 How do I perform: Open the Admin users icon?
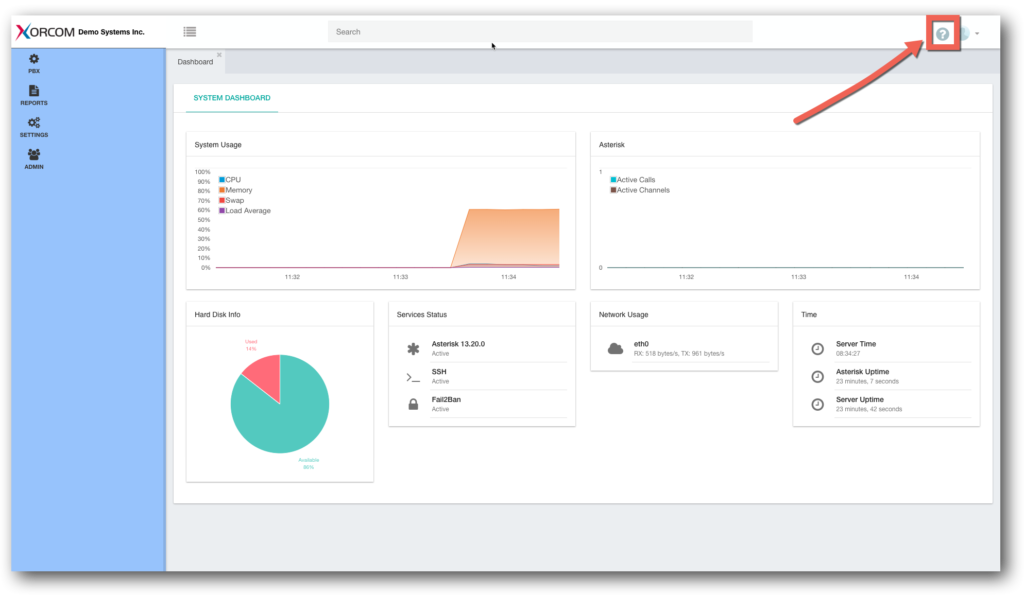34,155
